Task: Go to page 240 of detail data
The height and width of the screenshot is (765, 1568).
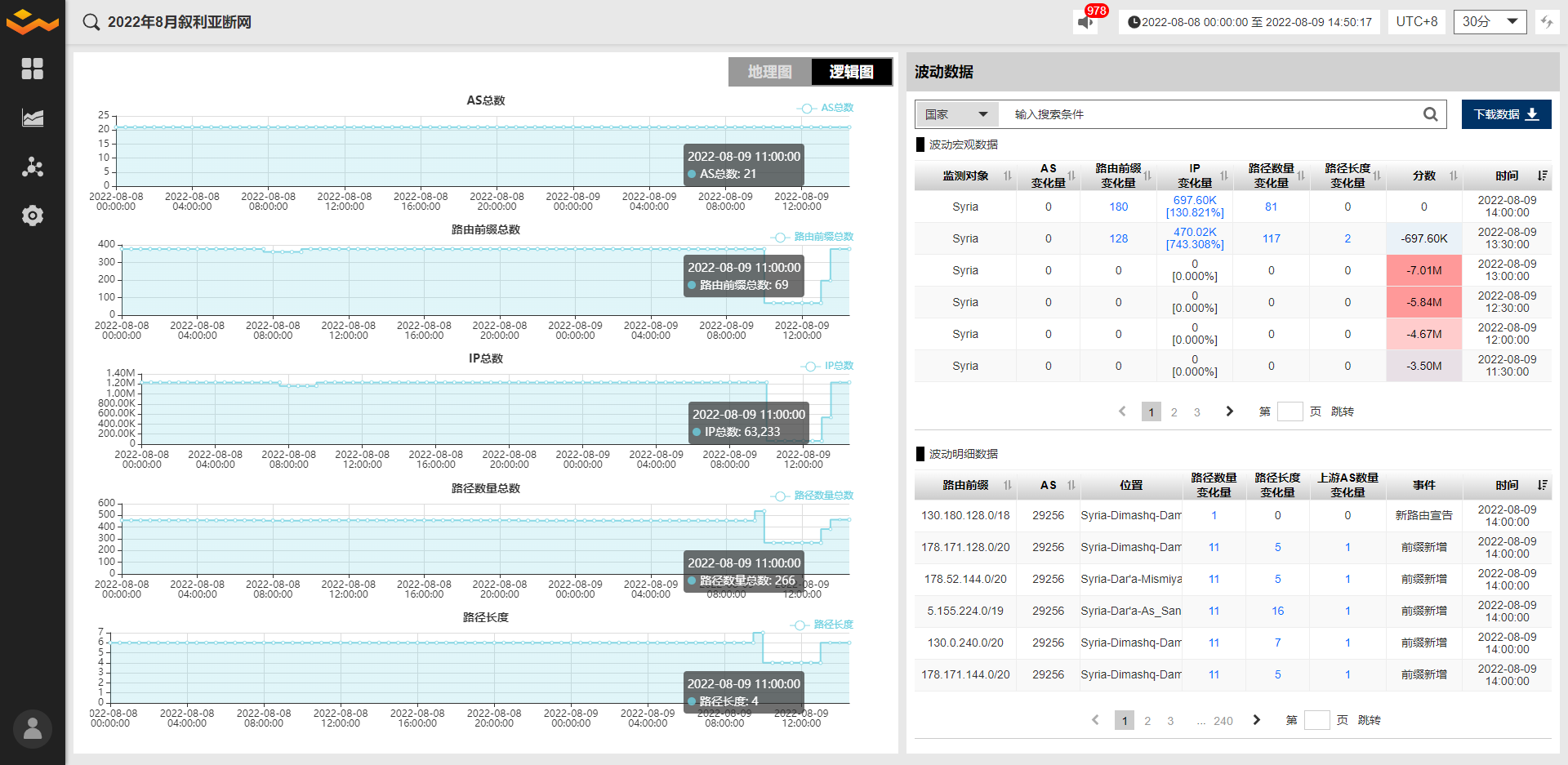Action: point(1223,721)
